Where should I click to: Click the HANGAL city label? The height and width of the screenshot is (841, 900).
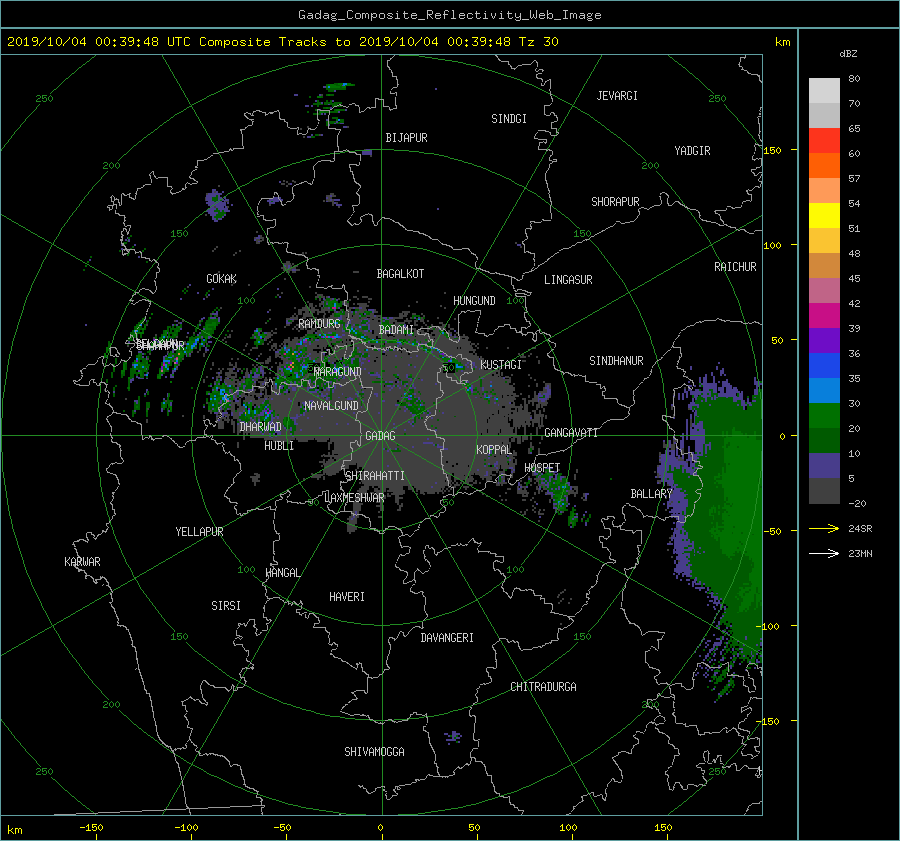pos(283,573)
